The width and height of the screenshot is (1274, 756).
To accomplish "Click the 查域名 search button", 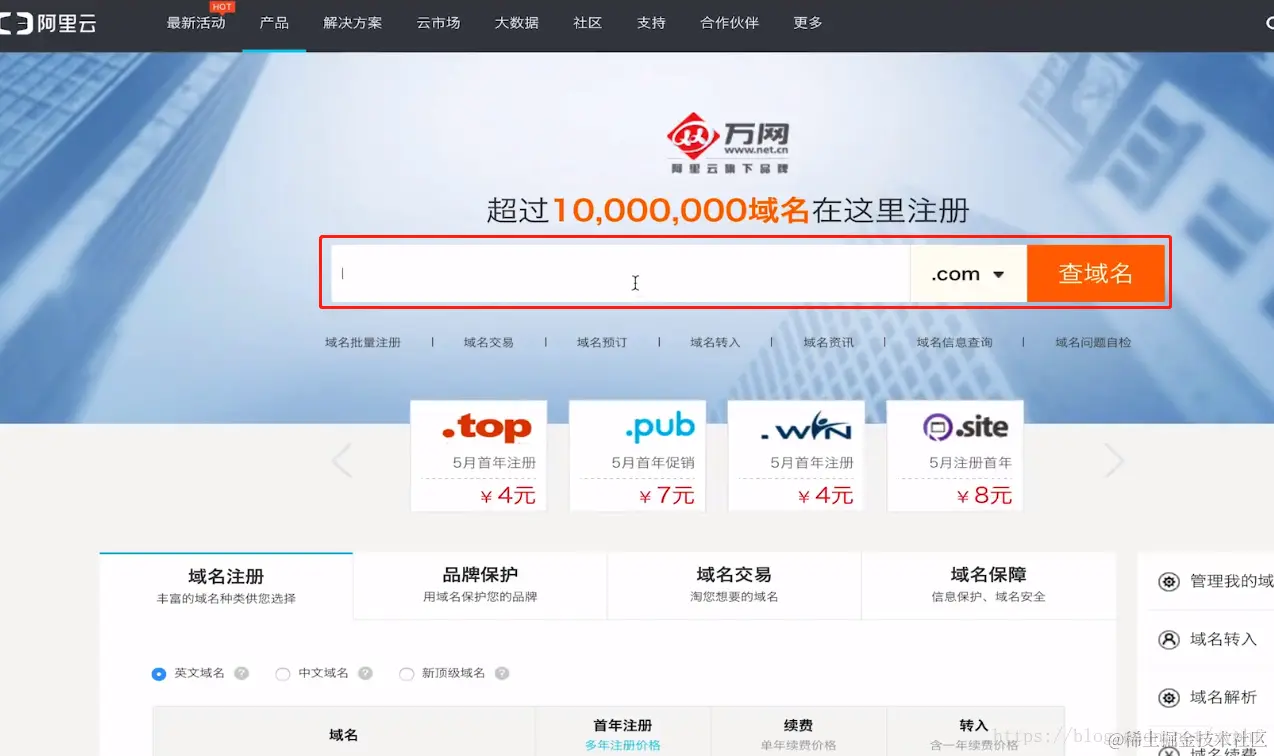I will (x=1096, y=273).
